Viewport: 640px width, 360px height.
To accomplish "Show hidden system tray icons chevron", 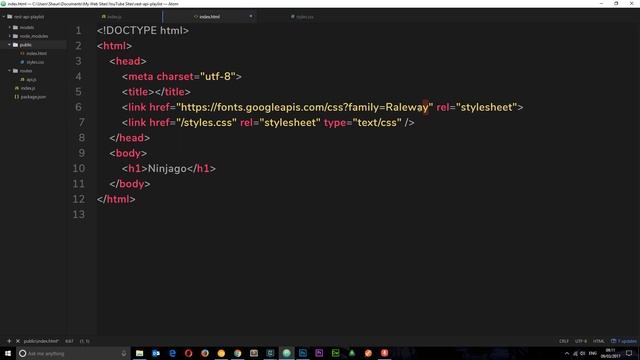I will tap(567, 353).
